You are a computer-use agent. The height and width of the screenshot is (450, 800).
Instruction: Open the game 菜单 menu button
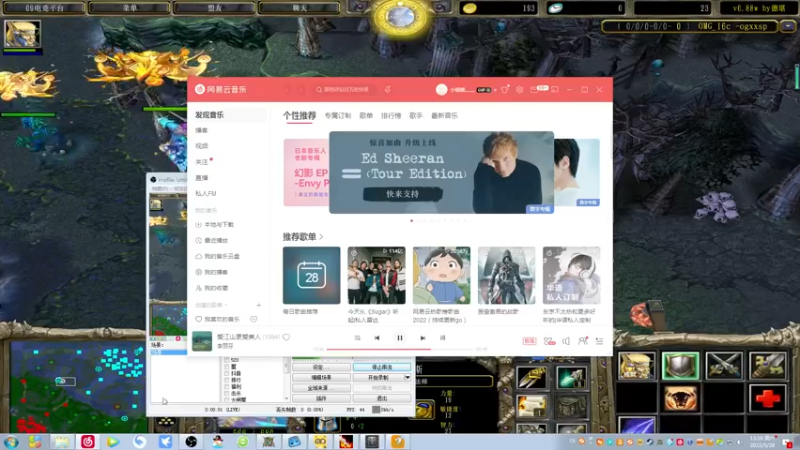coord(130,8)
